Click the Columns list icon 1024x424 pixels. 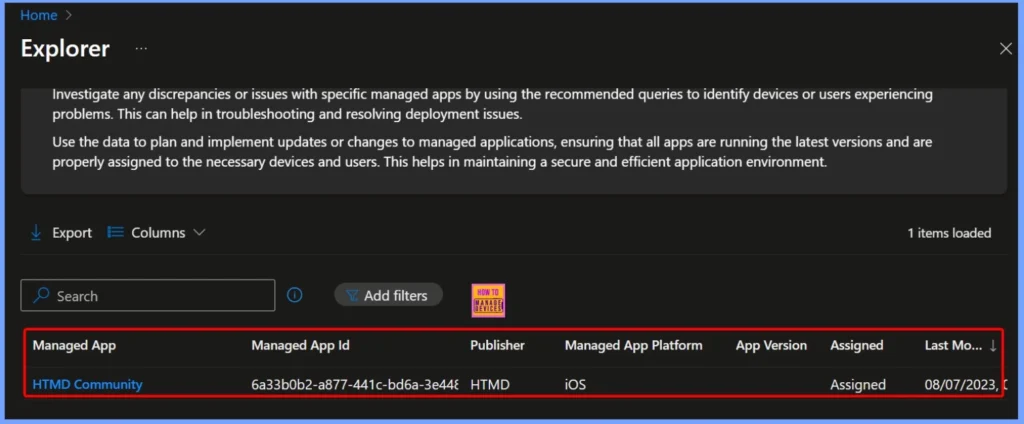[116, 233]
